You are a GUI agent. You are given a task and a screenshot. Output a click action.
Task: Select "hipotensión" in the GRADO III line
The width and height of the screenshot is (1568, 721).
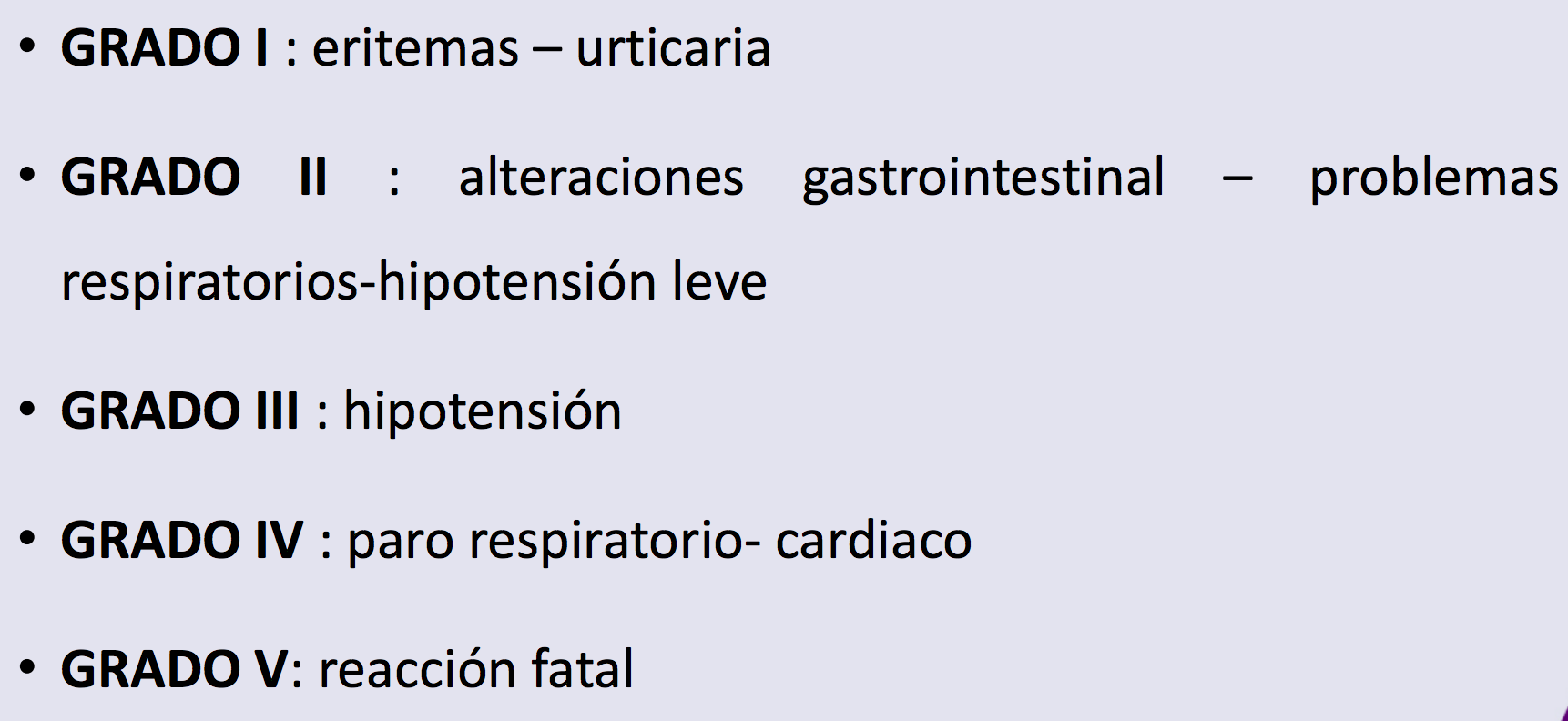[482, 411]
